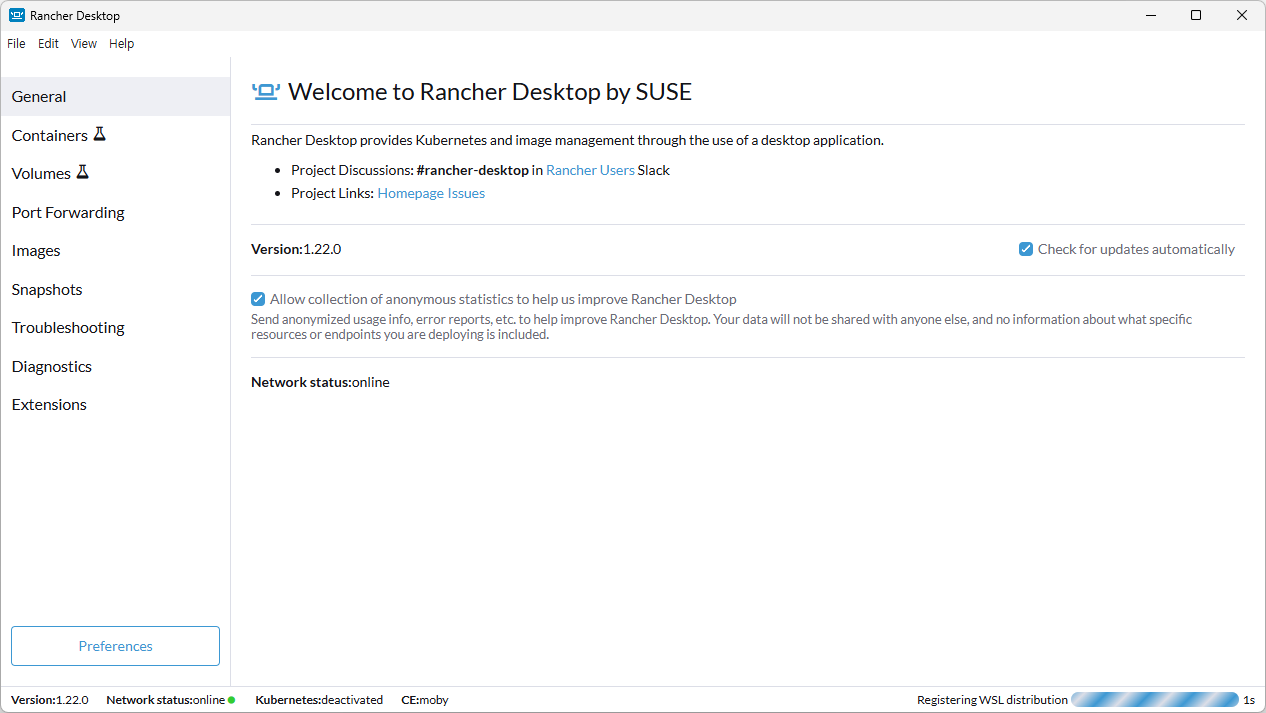Viewport: 1266px width, 713px height.
Task: Open the Troubleshooting page
Action: (115, 328)
